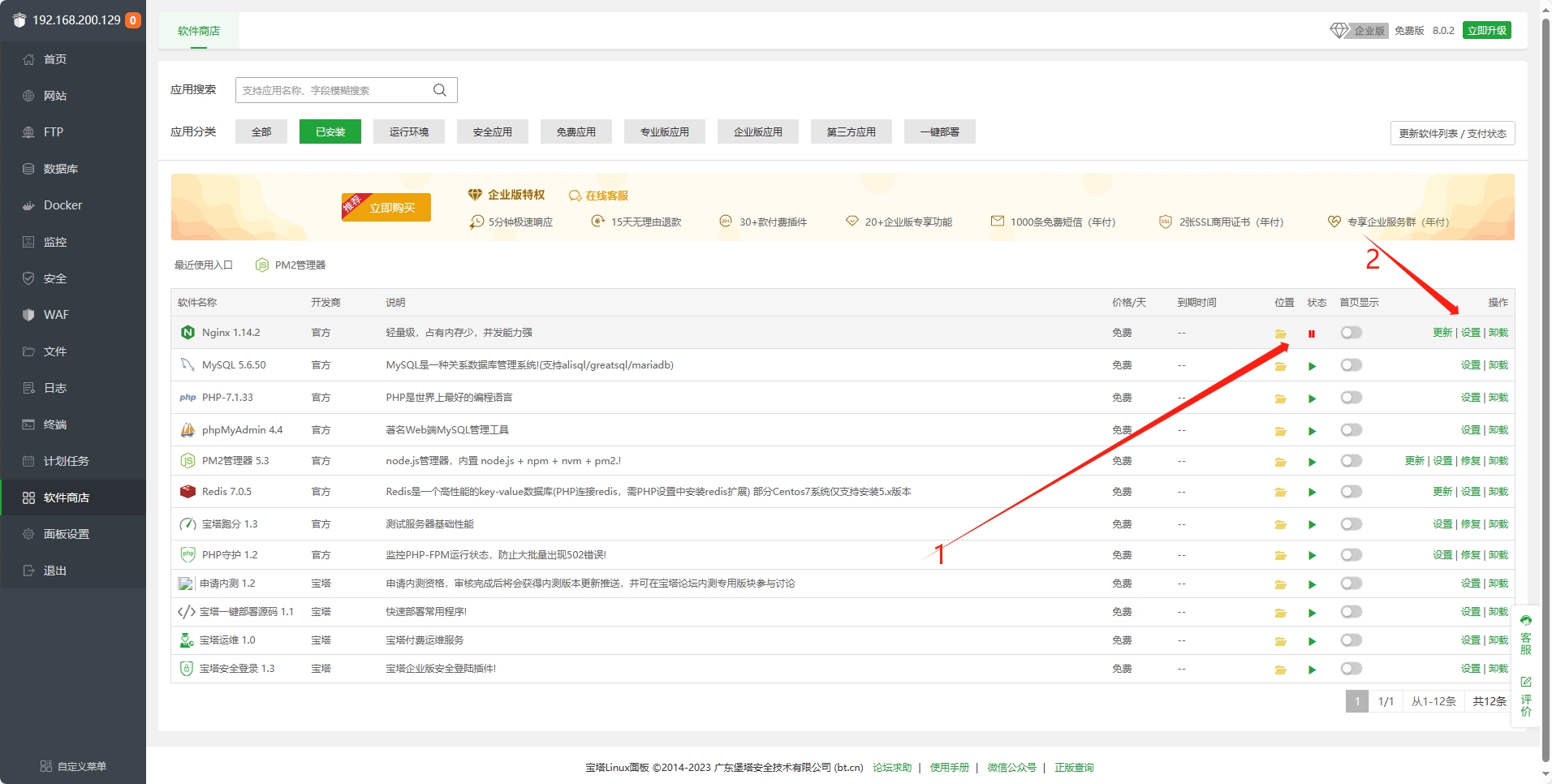
Task: Click play status icon for 宝塔运维 1.0
Action: (1312, 641)
